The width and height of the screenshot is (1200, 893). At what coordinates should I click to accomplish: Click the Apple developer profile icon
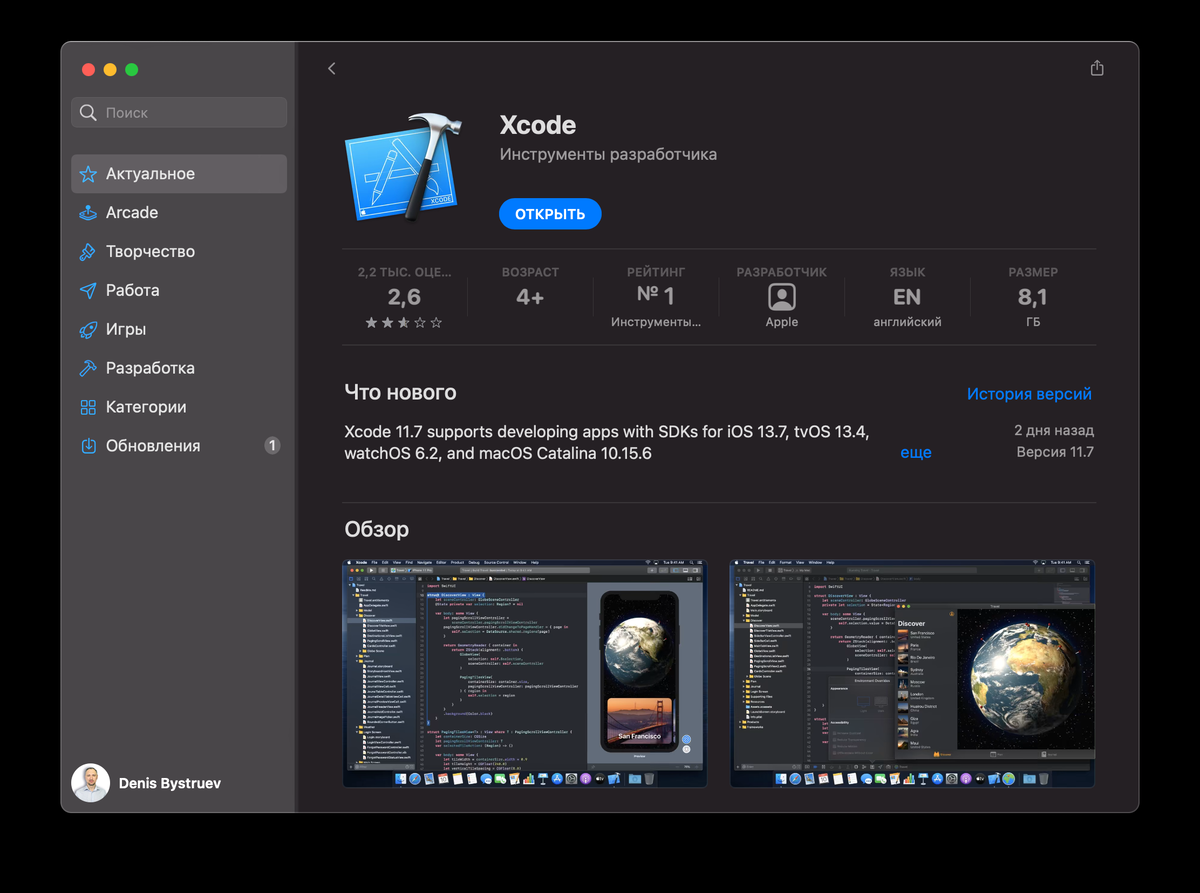782,297
